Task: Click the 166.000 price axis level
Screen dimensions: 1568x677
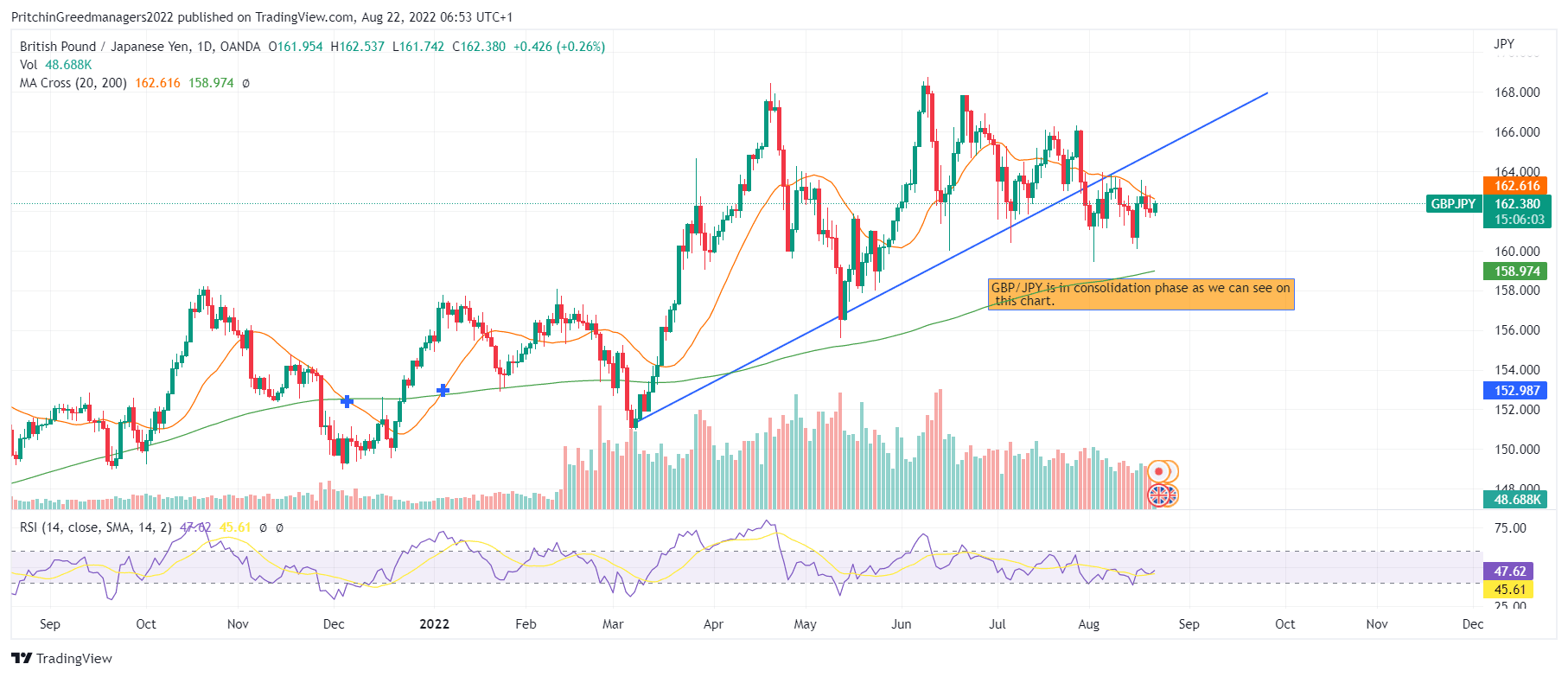Action: coord(1517,132)
